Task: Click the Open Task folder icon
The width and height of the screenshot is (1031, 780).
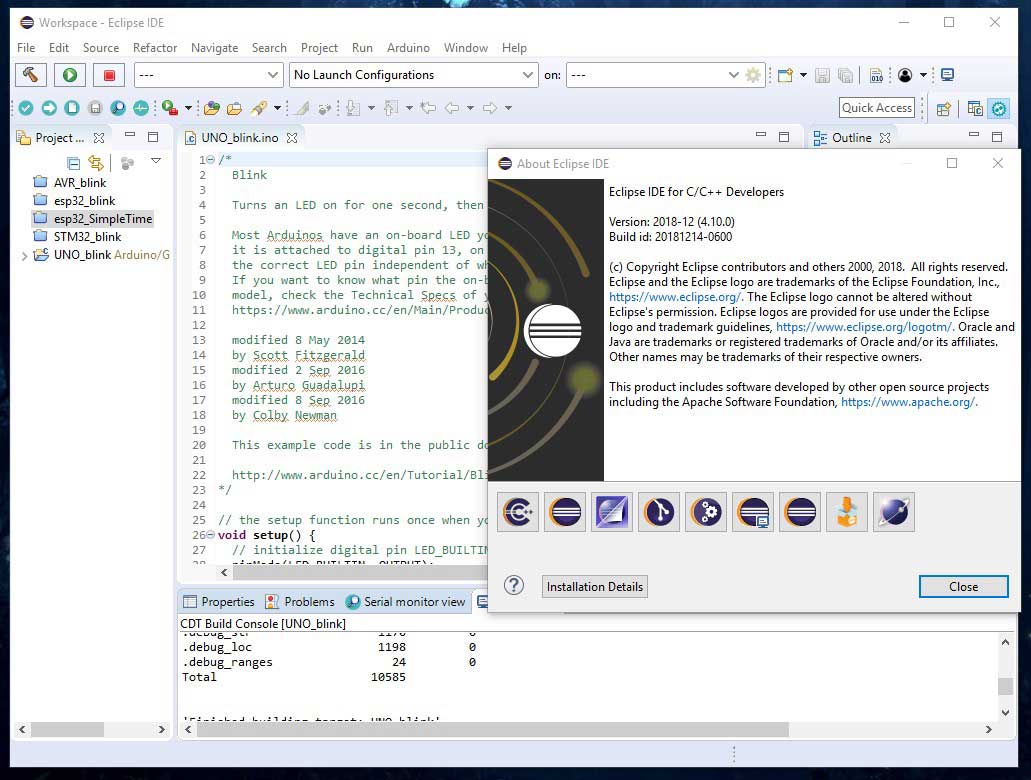Action: pyautogui.click(x=234, y=108)
